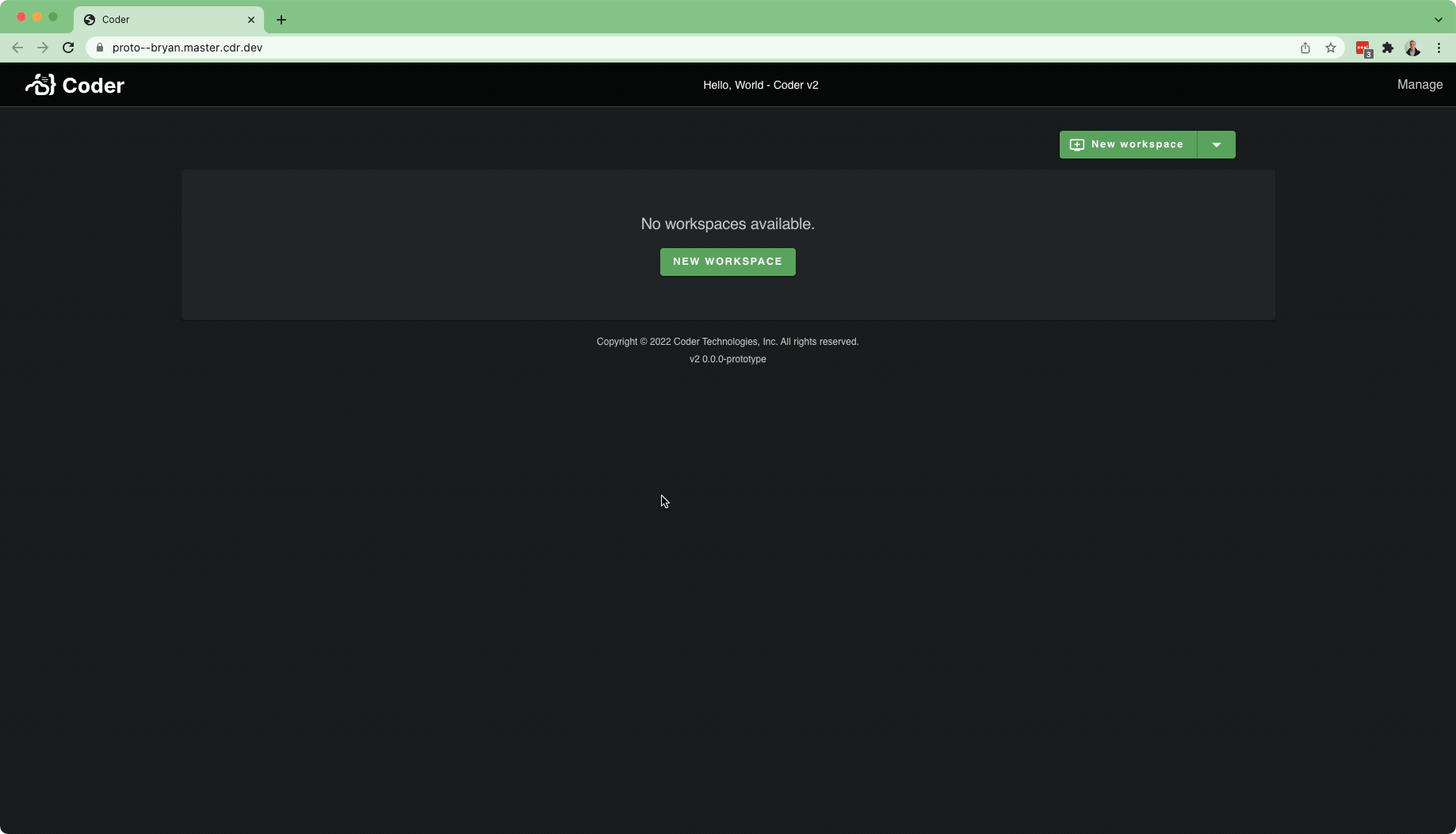Close the Coder tab
1456x834 pixels.
[251, 20]
